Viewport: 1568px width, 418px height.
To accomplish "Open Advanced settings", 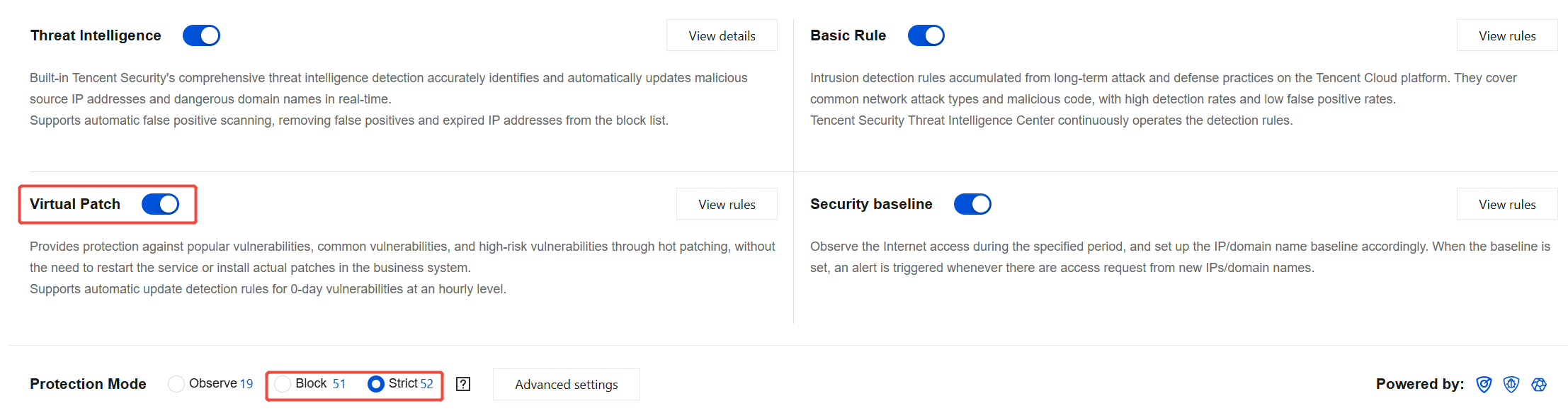I will click(x=567, y=384).
